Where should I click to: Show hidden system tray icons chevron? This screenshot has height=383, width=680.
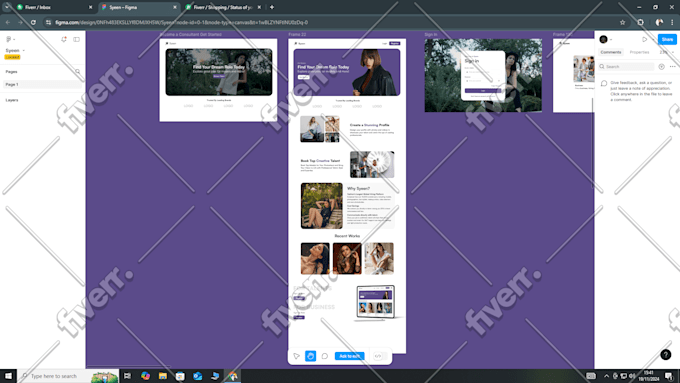pyautogui.click(x=606, y=376)
